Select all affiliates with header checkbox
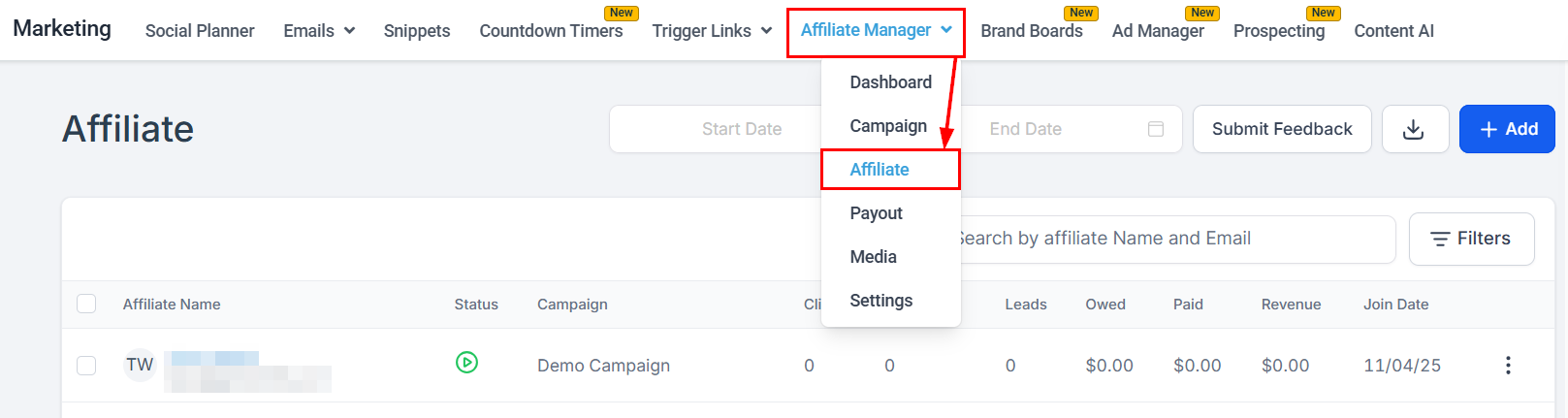The image size is (1568, 418). 86,304
